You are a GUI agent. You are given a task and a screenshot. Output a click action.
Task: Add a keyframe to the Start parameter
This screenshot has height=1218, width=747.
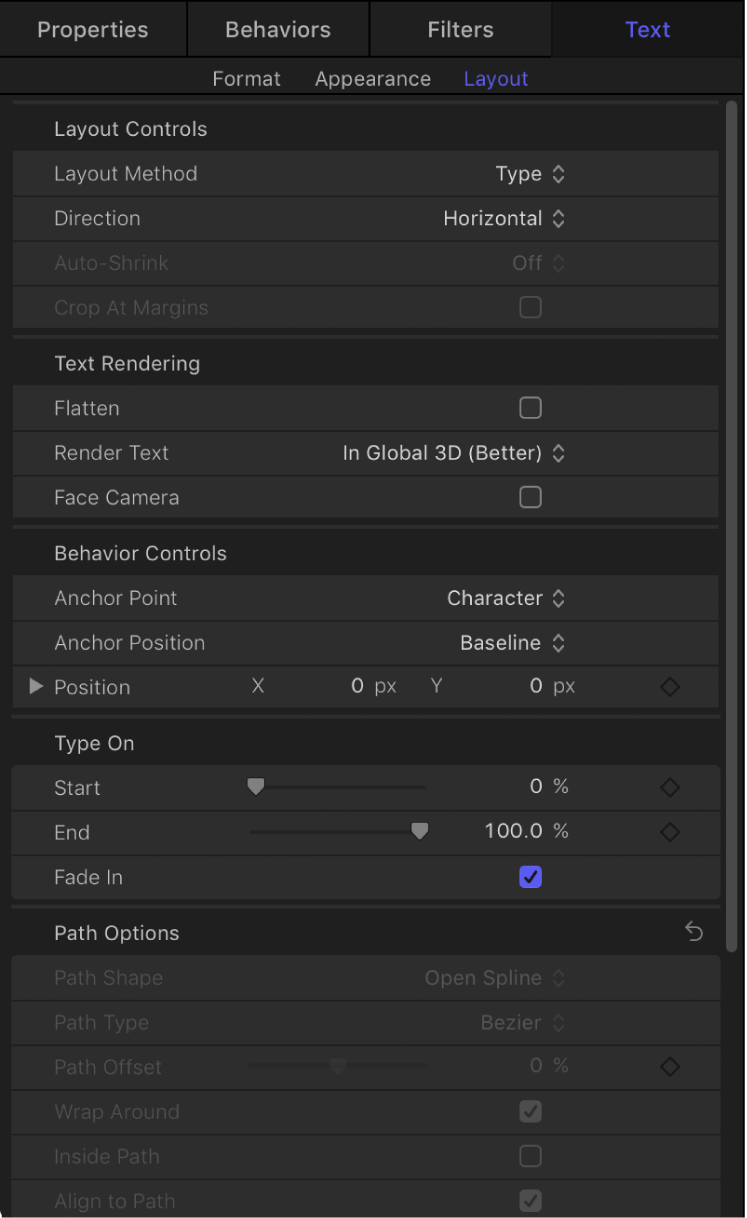[x=670, y=787]
